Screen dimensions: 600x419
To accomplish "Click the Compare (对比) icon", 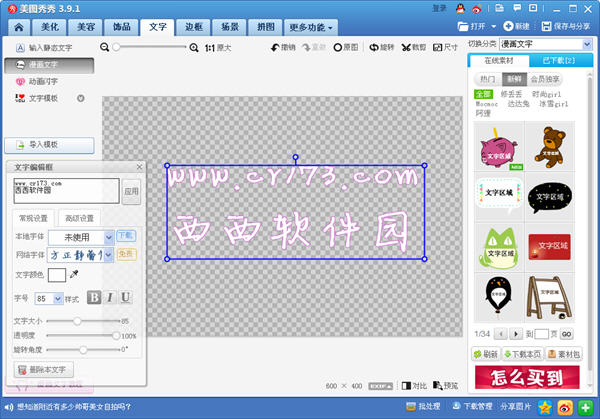I will coord(406,385).
